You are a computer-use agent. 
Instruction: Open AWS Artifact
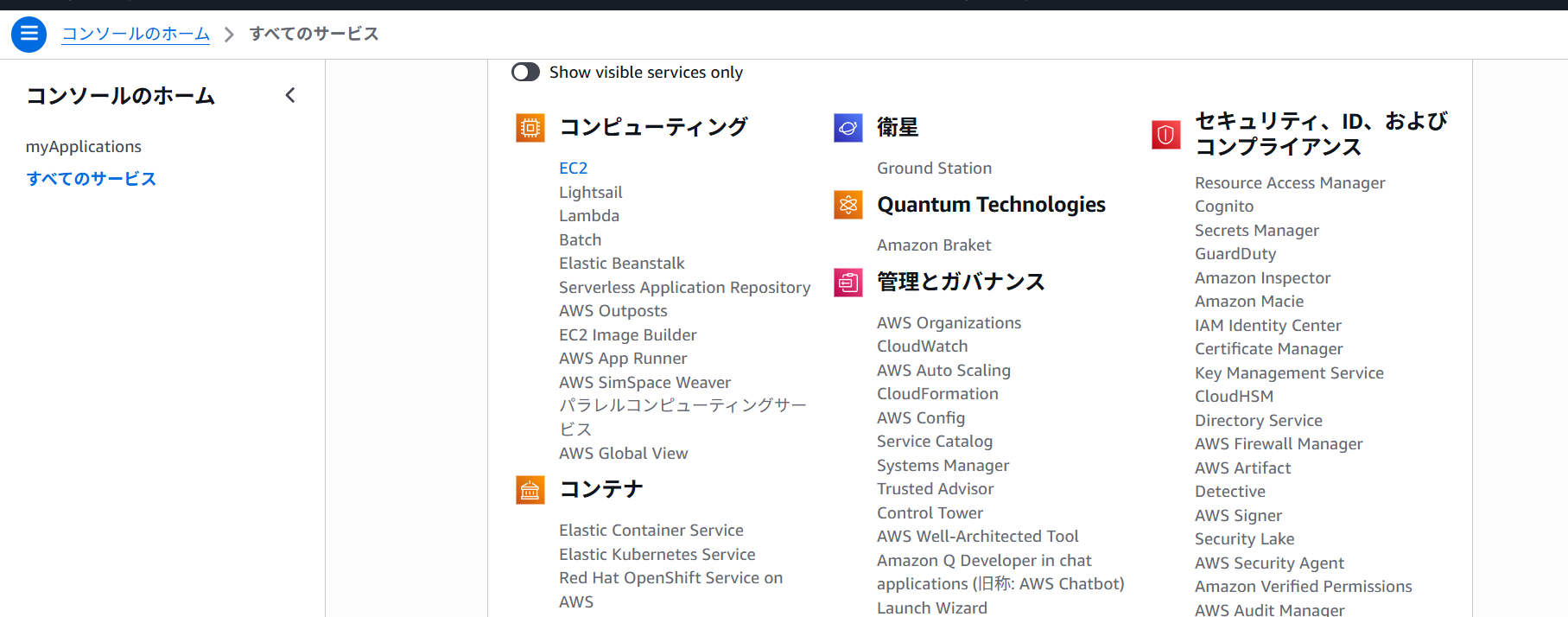coord(1243,468)
